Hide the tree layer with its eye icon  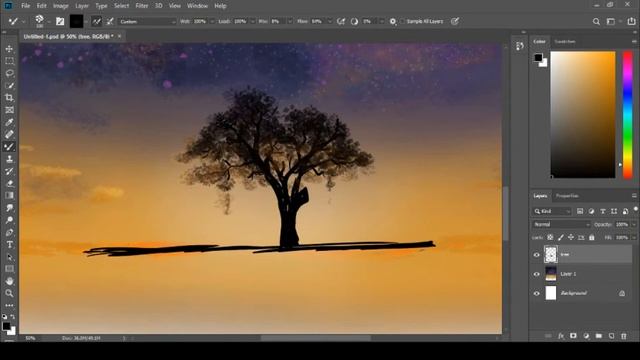pos(537,255)
